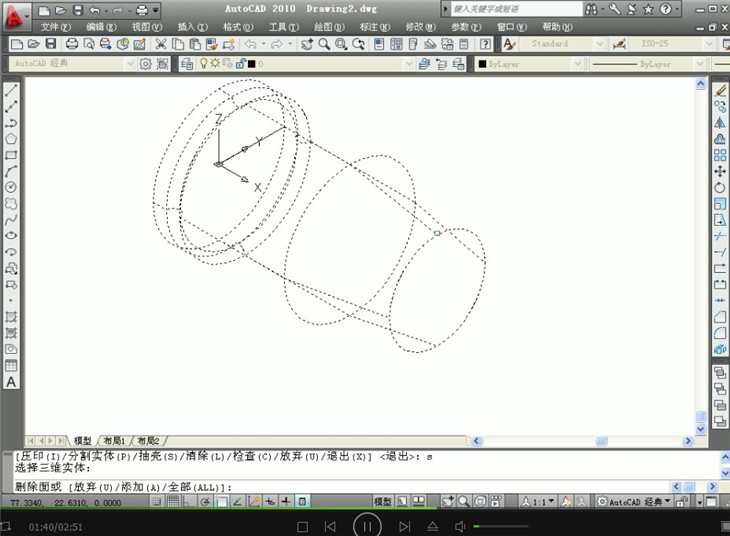
Task: Switch to the 布局1 tab
Action: 114,441
